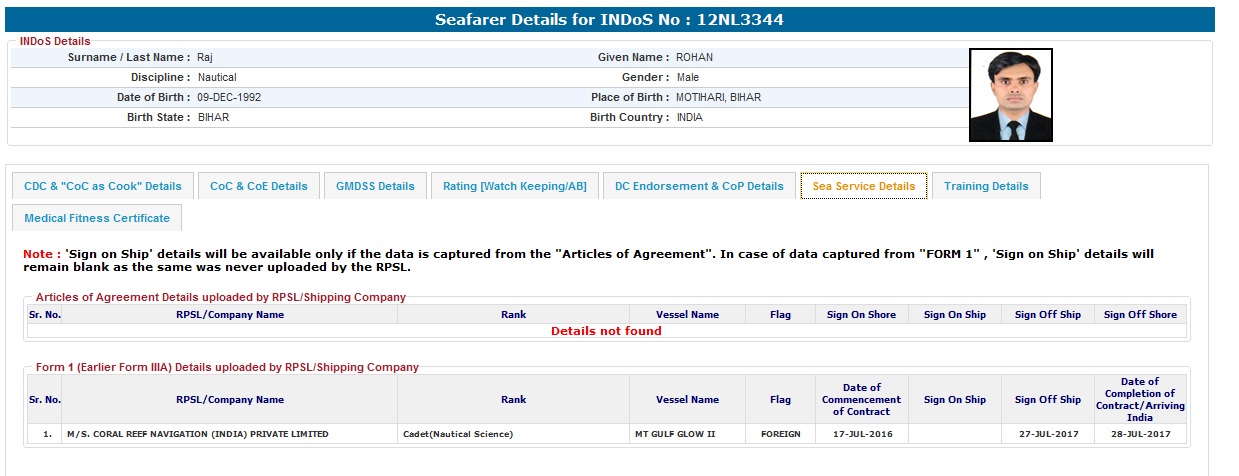This screenshot has width=1239, height=476.
Task: Click the Seafarer Details page header
Action: tap(609, 20)
